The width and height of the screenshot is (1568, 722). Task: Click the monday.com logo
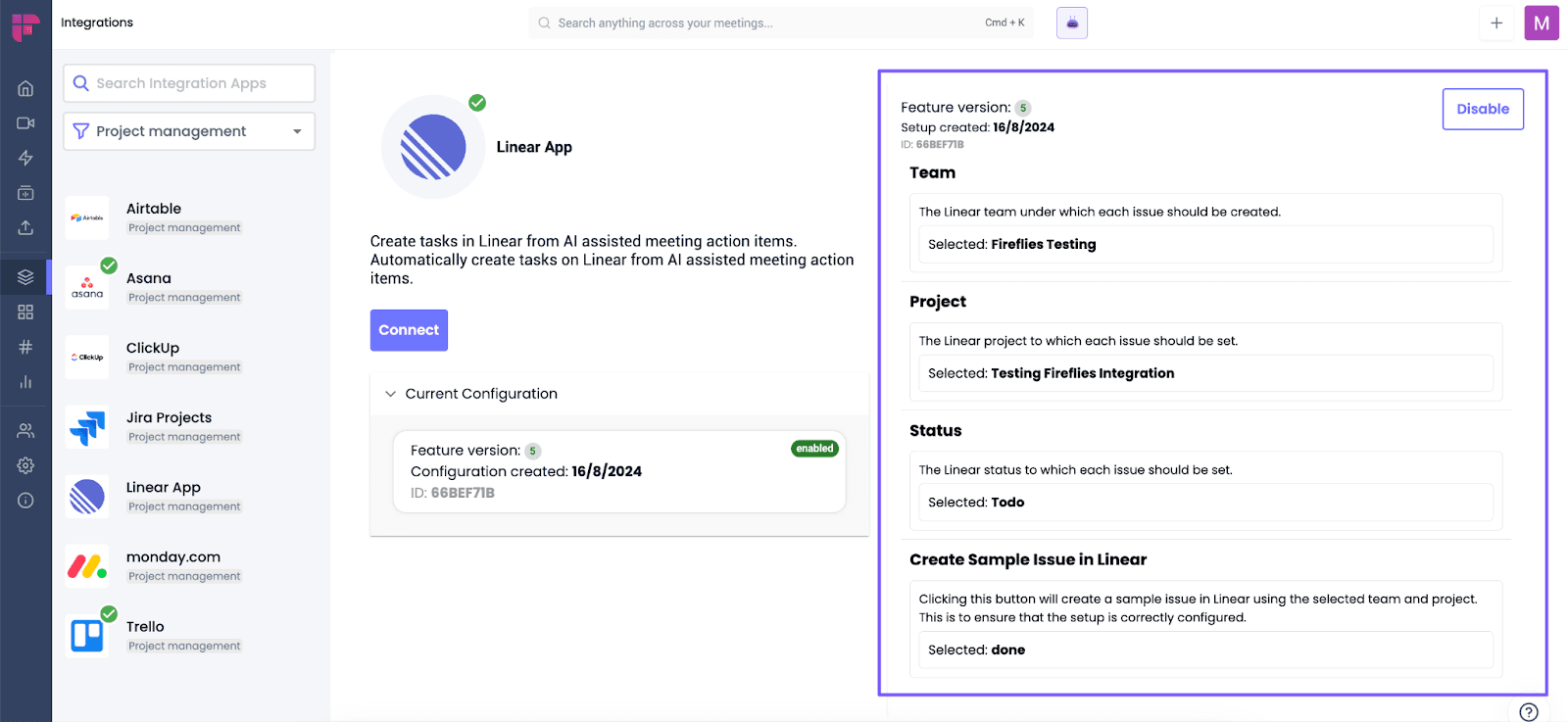[87, 566]
